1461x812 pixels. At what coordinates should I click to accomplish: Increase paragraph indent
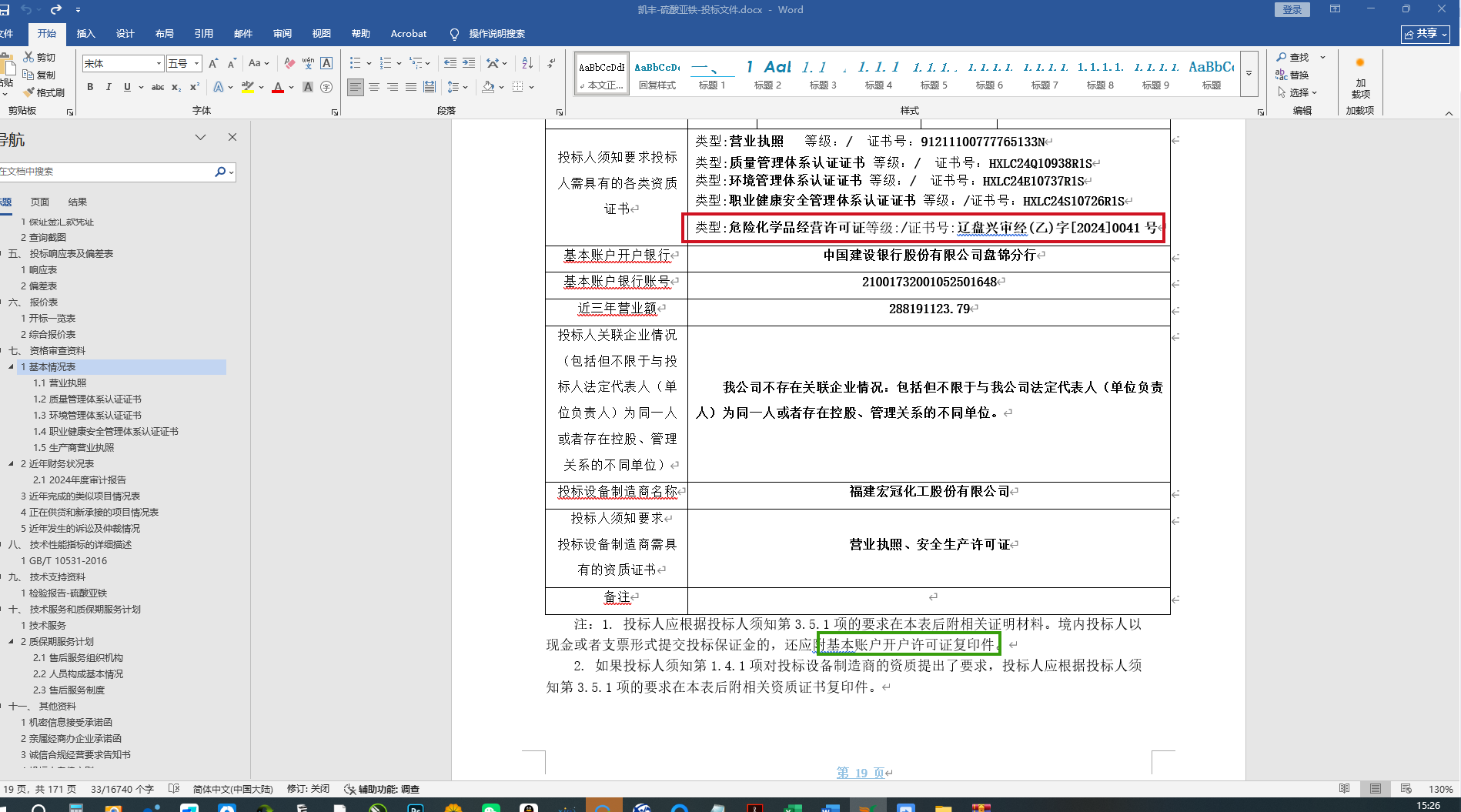coord(469,63)
